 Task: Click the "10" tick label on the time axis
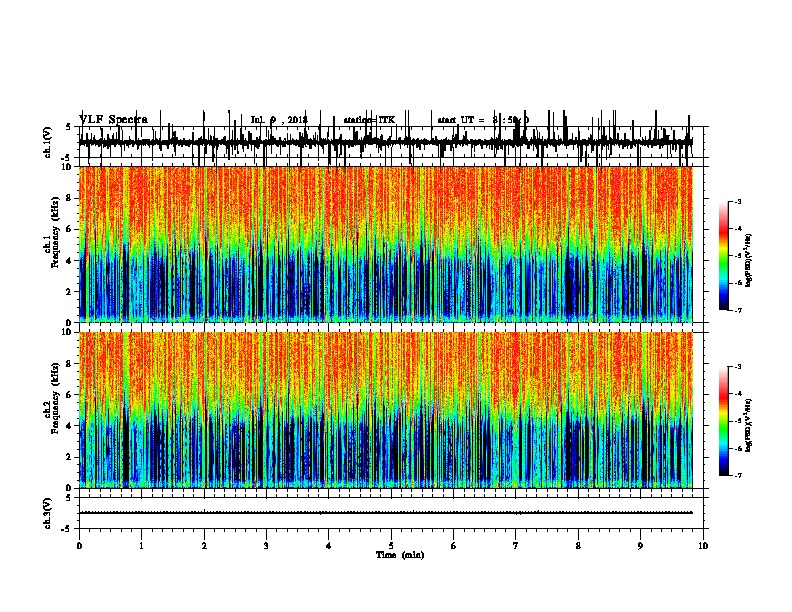703,546
